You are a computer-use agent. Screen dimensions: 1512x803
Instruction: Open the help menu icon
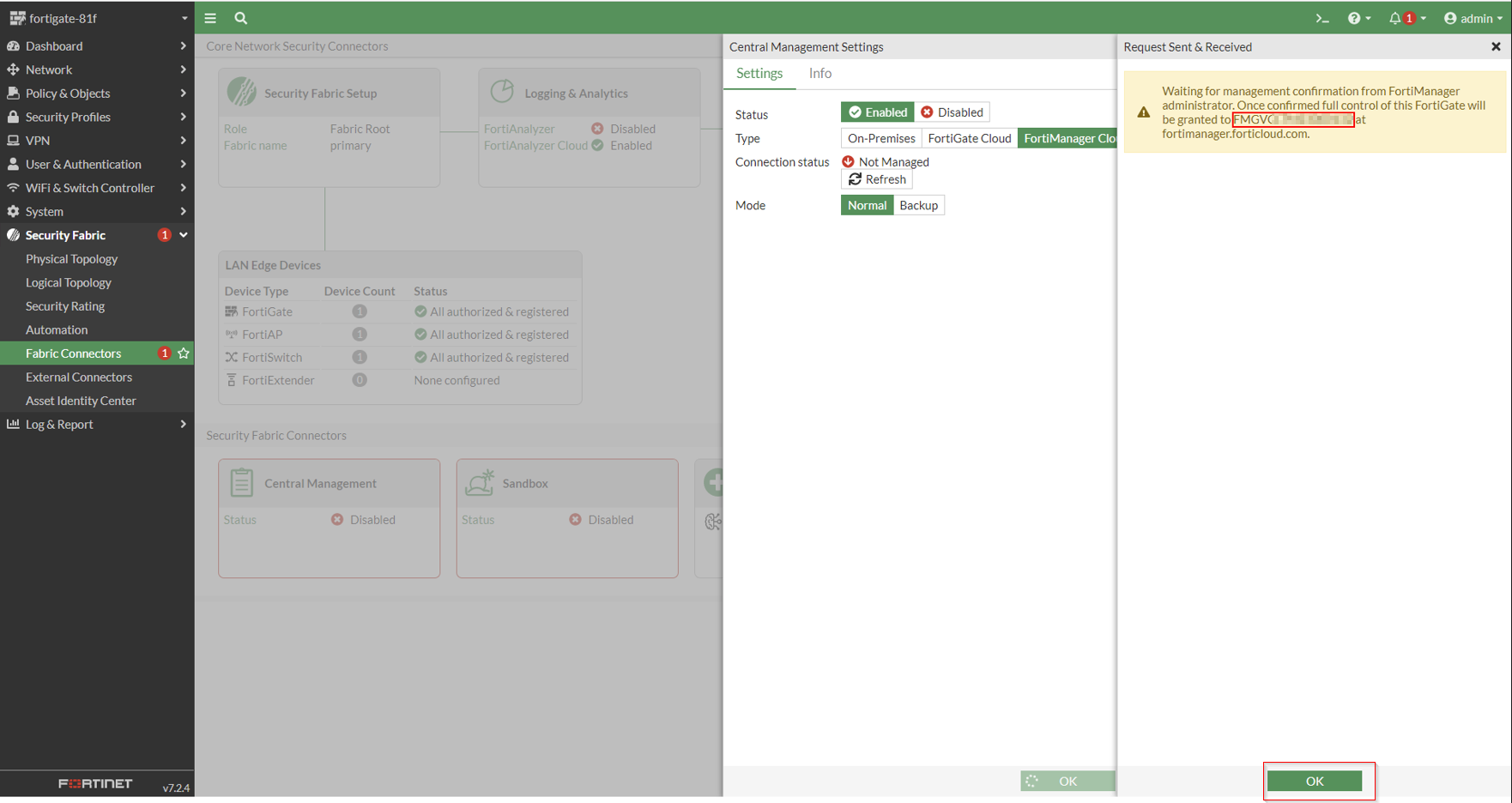point(1354,17)
